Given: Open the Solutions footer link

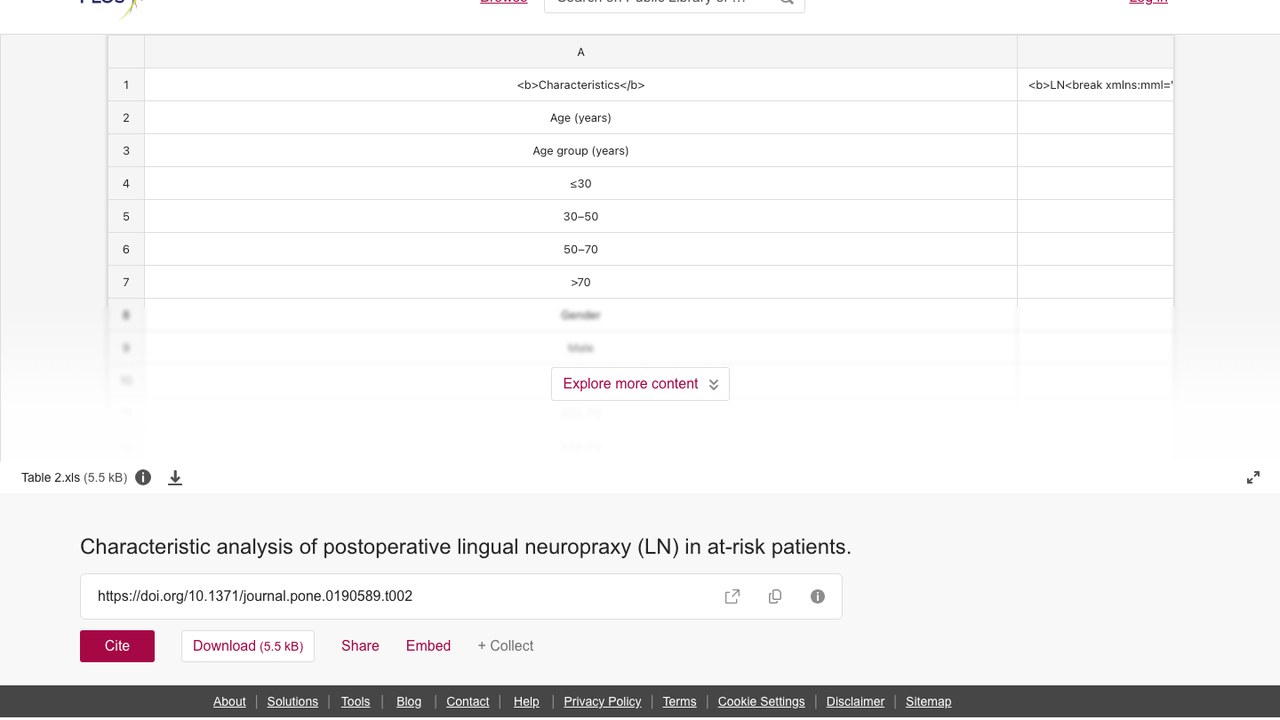Looking at the screenshot, I should 292,702.
